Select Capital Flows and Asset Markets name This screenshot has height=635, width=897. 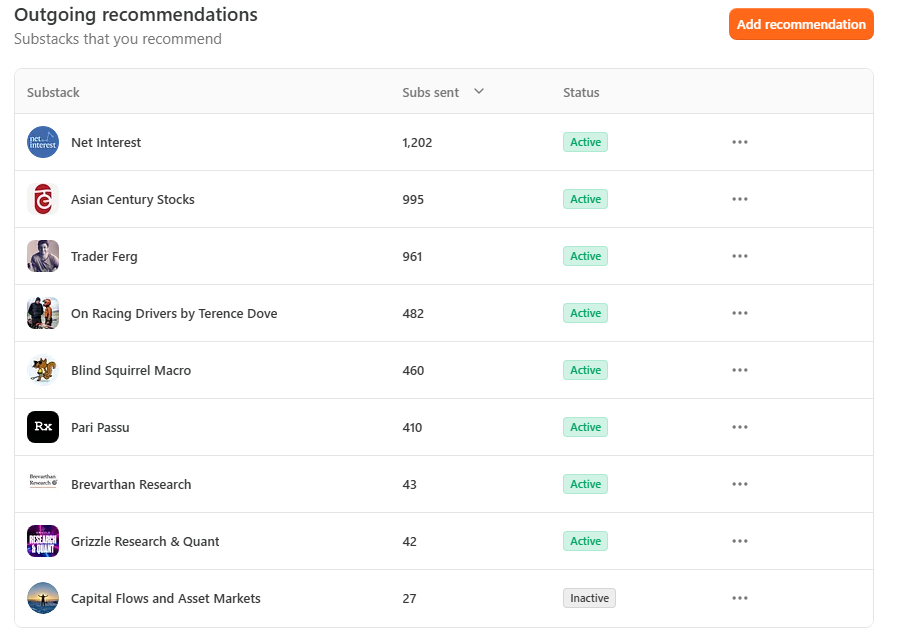click(x=166, y=598)
